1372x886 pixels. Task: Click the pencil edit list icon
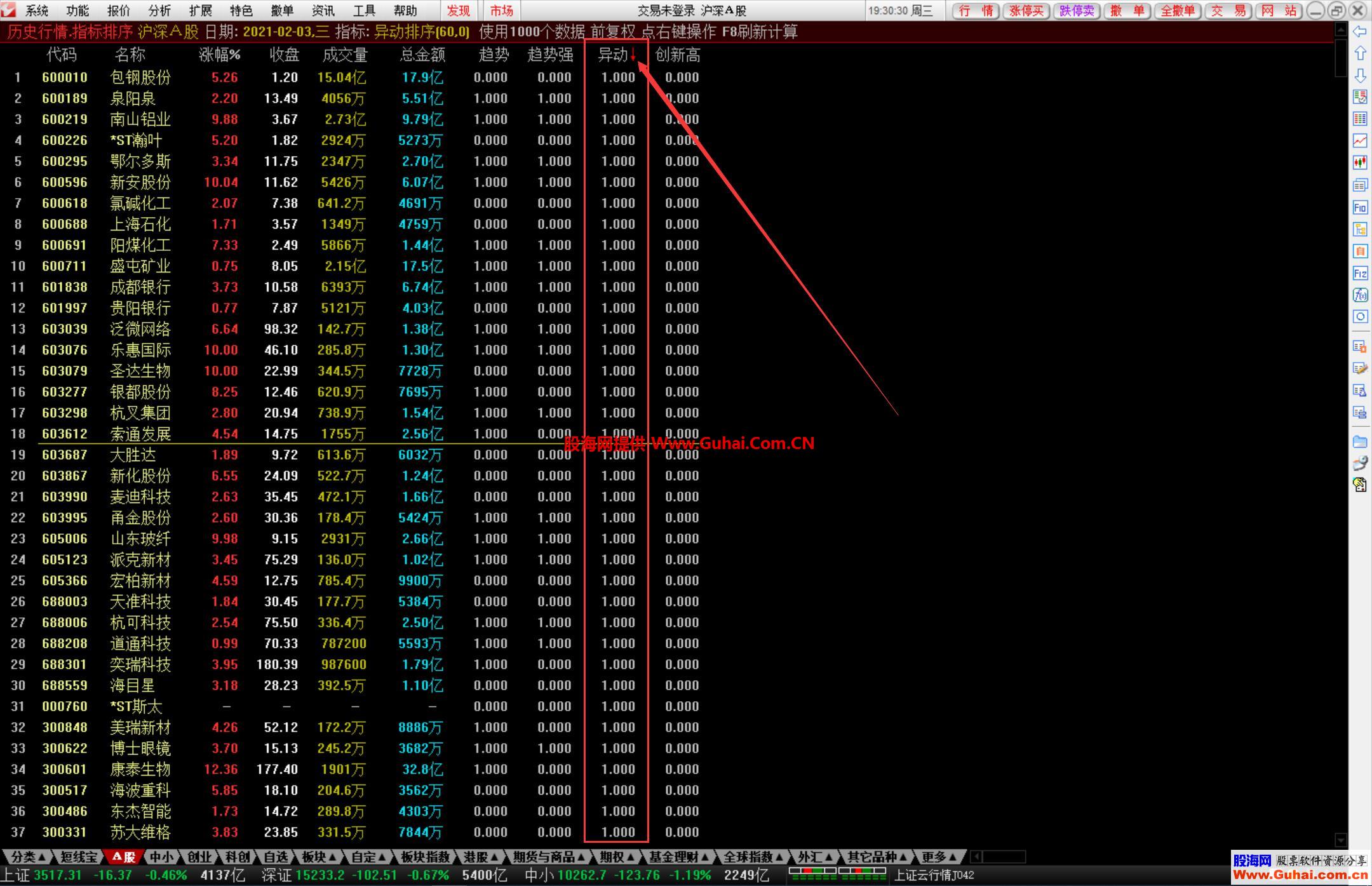(1360, 368)
